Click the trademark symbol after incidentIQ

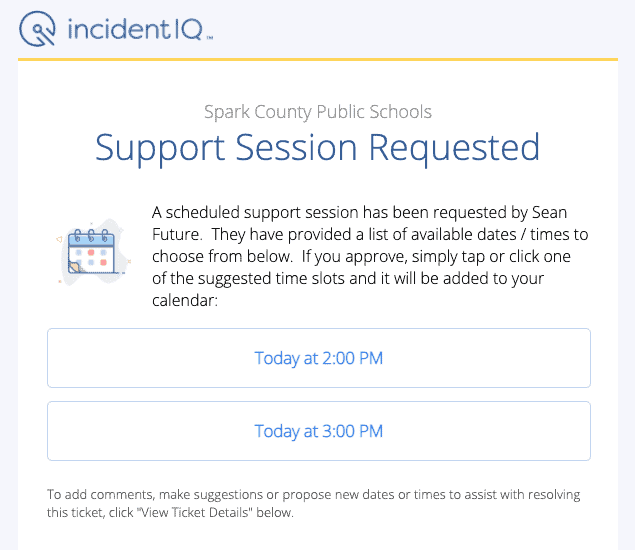tap(210, 38)
